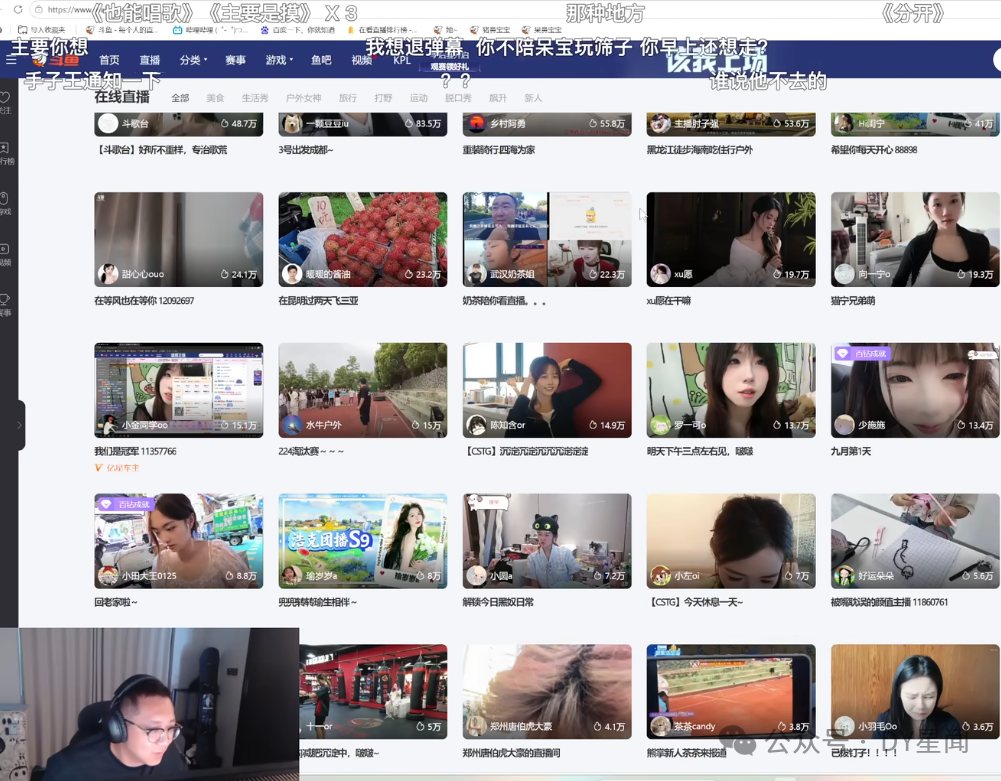The height and width of the screenshot is (781, 1001).
Task: Reload the page with the browser refresh icon
Action: (x=18, y=10)
